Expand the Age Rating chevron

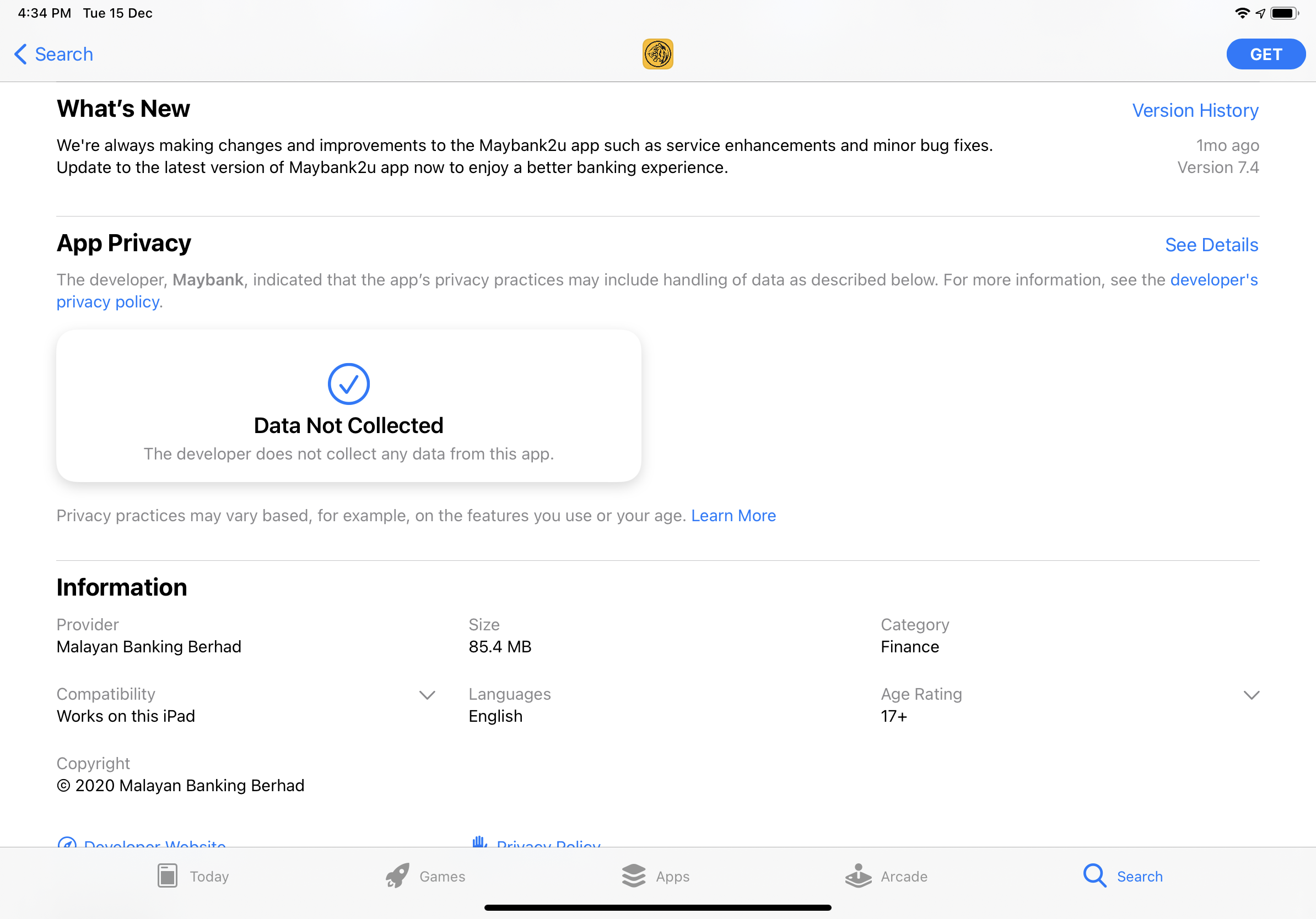(x=1251, y=695)
